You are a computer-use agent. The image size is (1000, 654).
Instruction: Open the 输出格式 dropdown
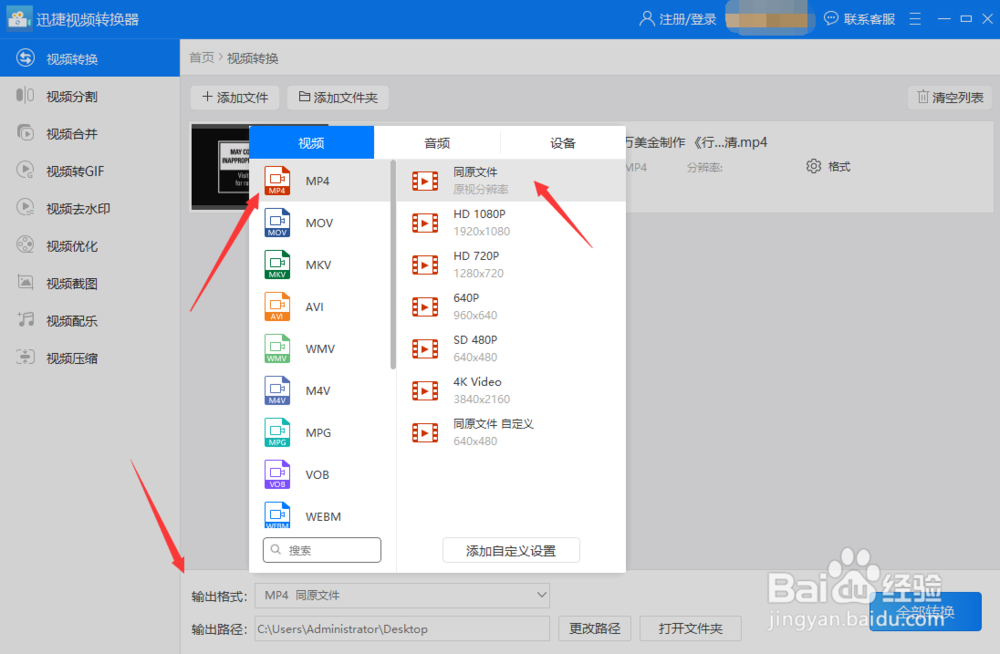pyautogui.click(x=402, y=595)
